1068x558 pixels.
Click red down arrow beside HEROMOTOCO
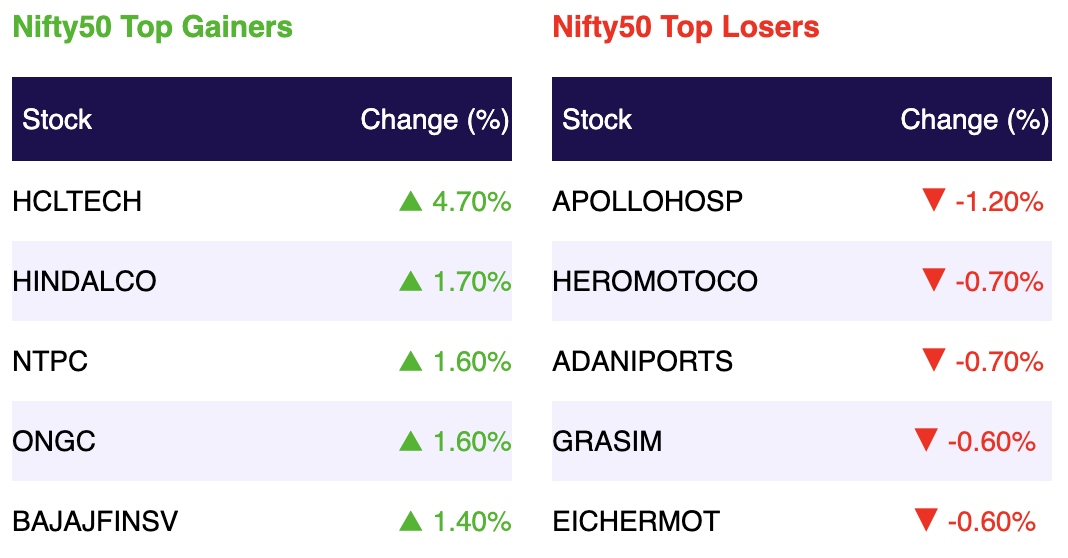[933, 280]
